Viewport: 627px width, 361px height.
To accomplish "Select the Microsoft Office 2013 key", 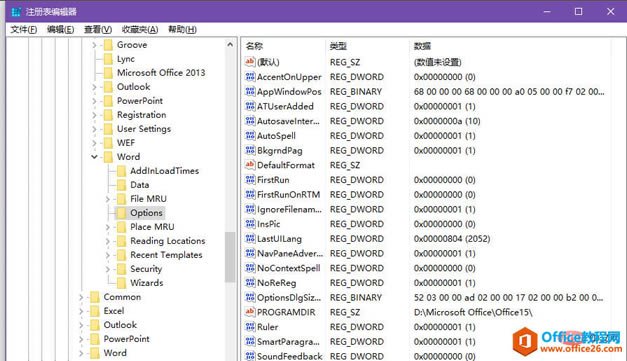I will tap(161, 73).
